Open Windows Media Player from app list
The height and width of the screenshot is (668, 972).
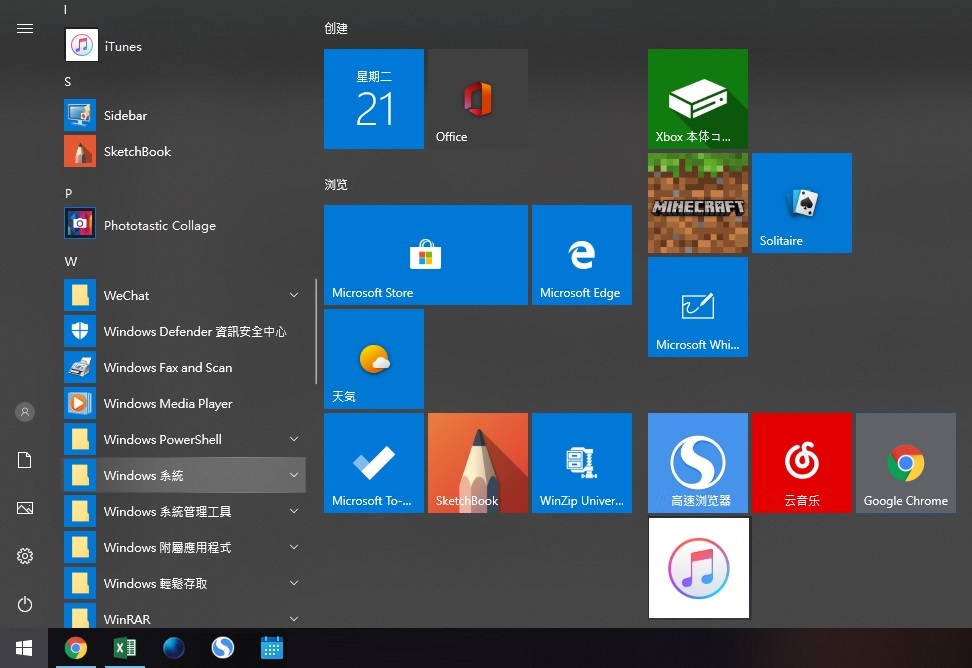click(167, 403)
